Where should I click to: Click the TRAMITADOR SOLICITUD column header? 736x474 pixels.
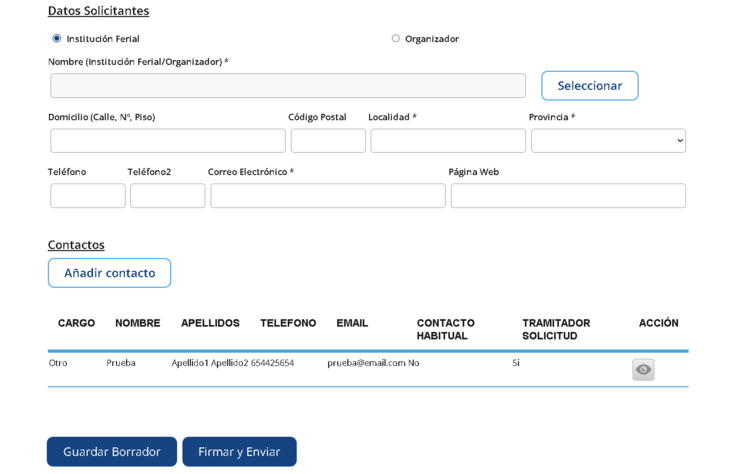[x=556, y=329]
